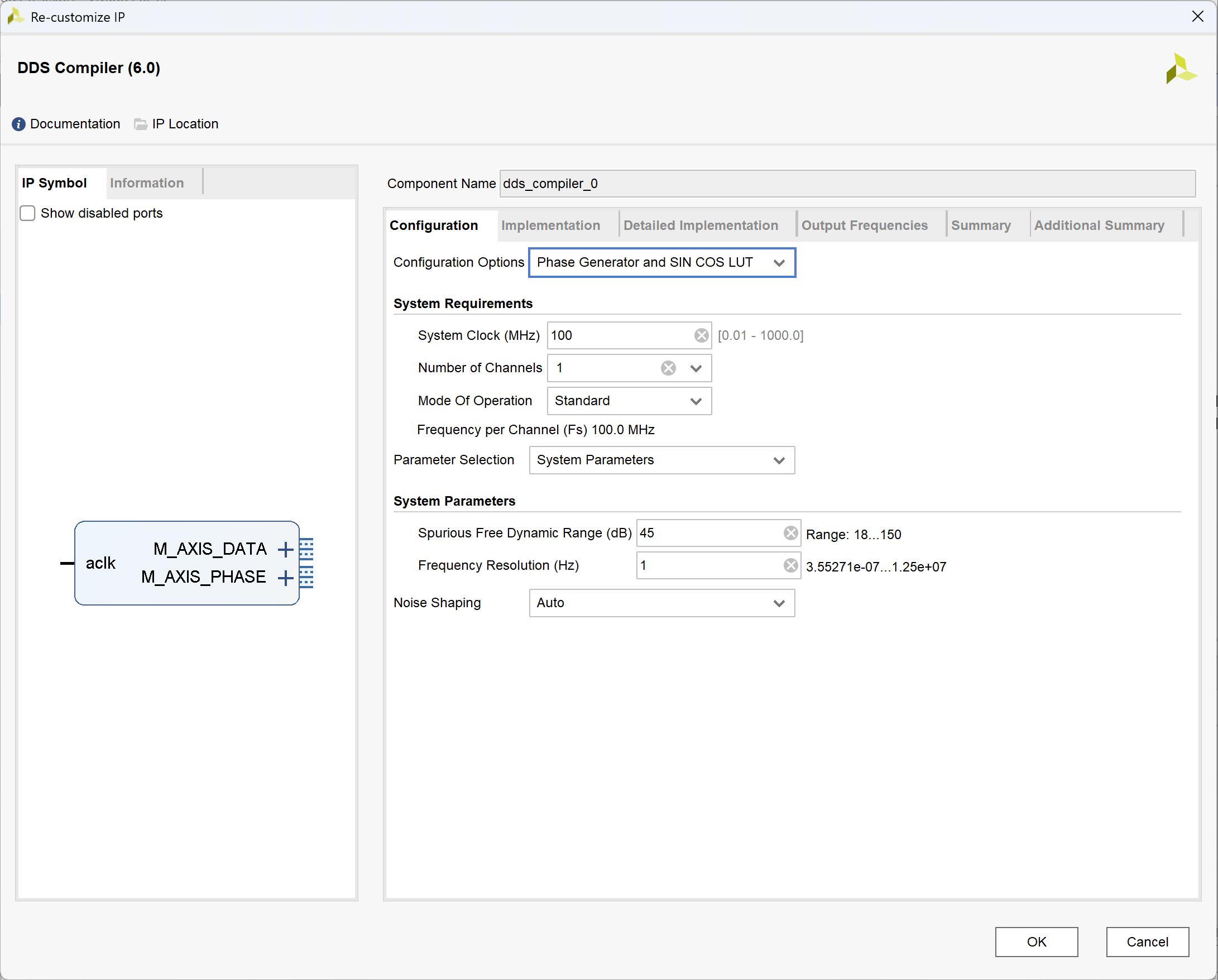Open the Summary tab
1218x980 pixels.
click(x=981, y=225)
